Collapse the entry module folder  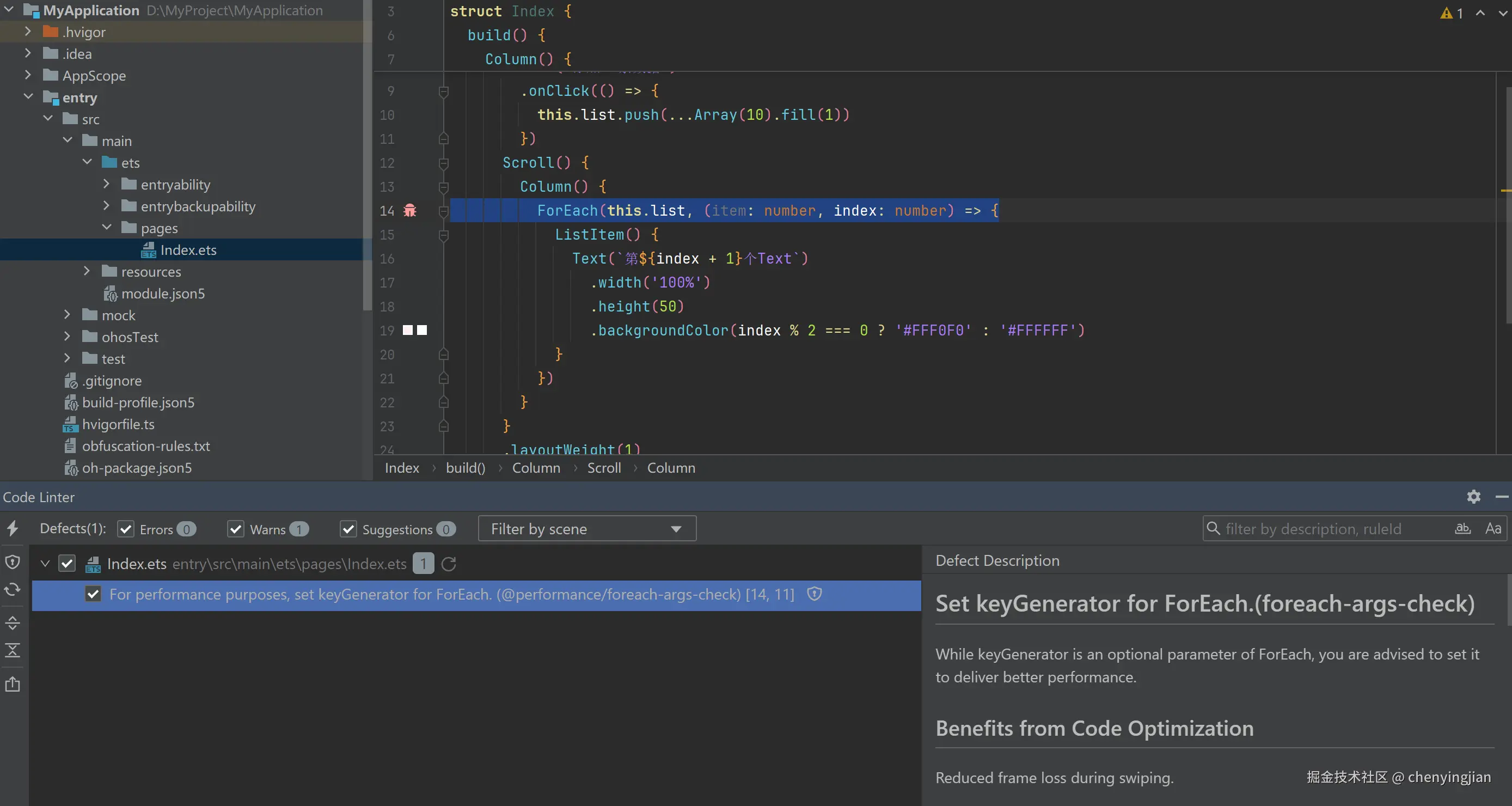click(28, 97)
